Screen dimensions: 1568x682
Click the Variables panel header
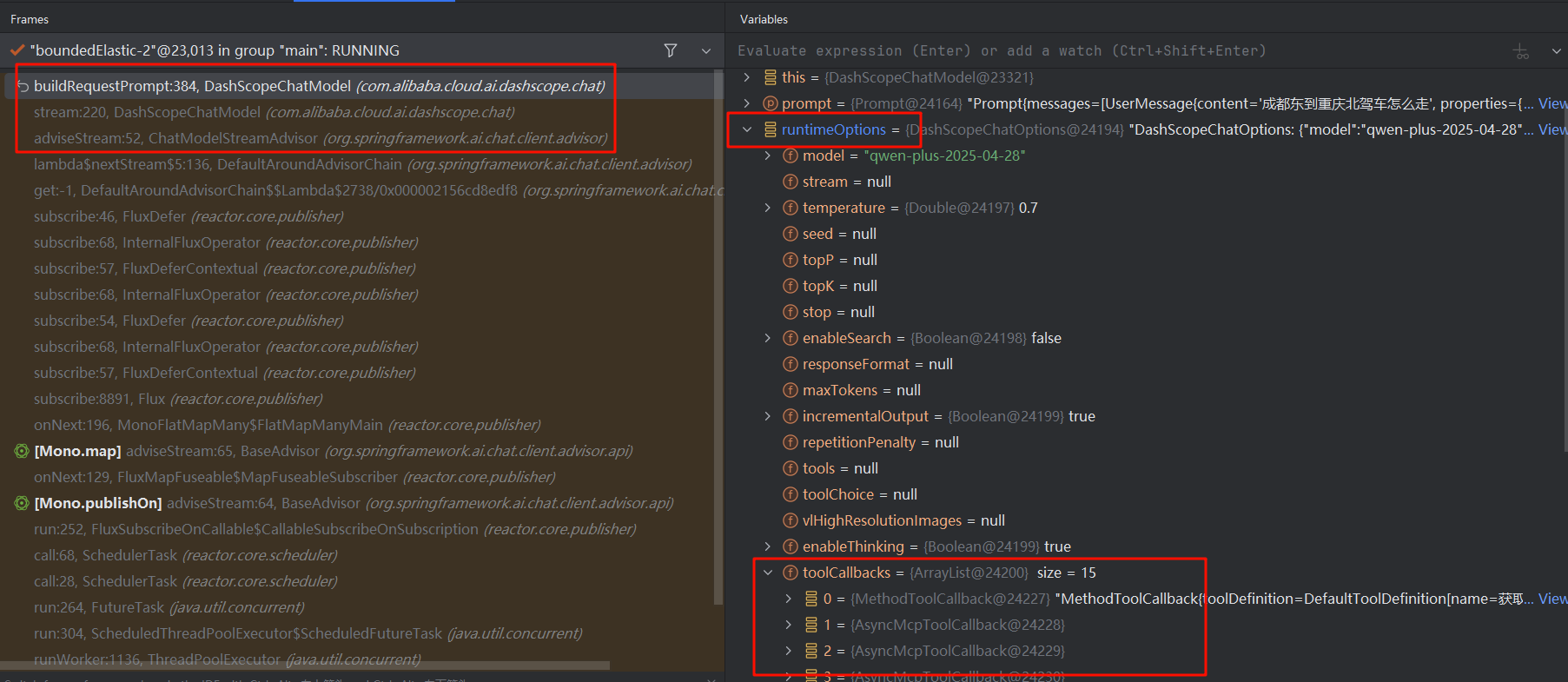point(764,19)
